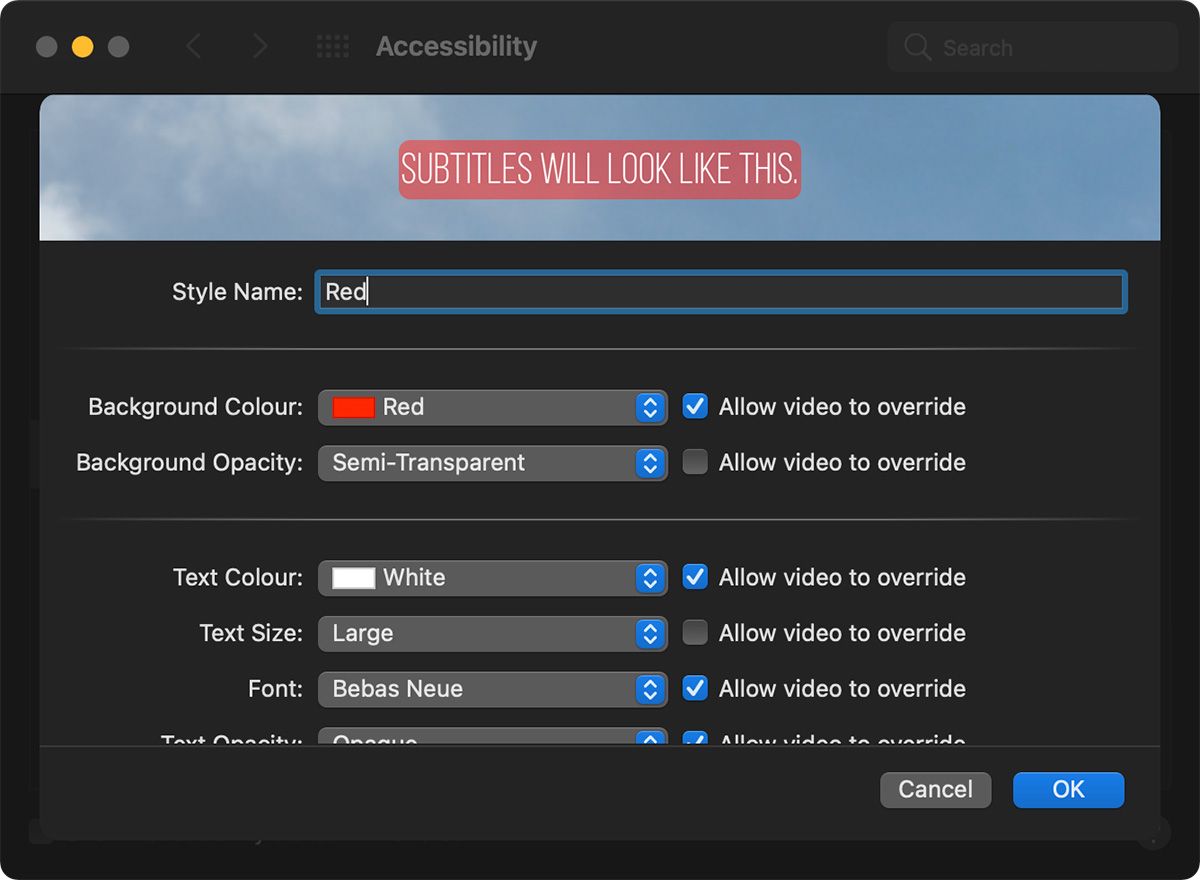Click the yellow minimize window button

pyautogui.click(x=82, y=47)
